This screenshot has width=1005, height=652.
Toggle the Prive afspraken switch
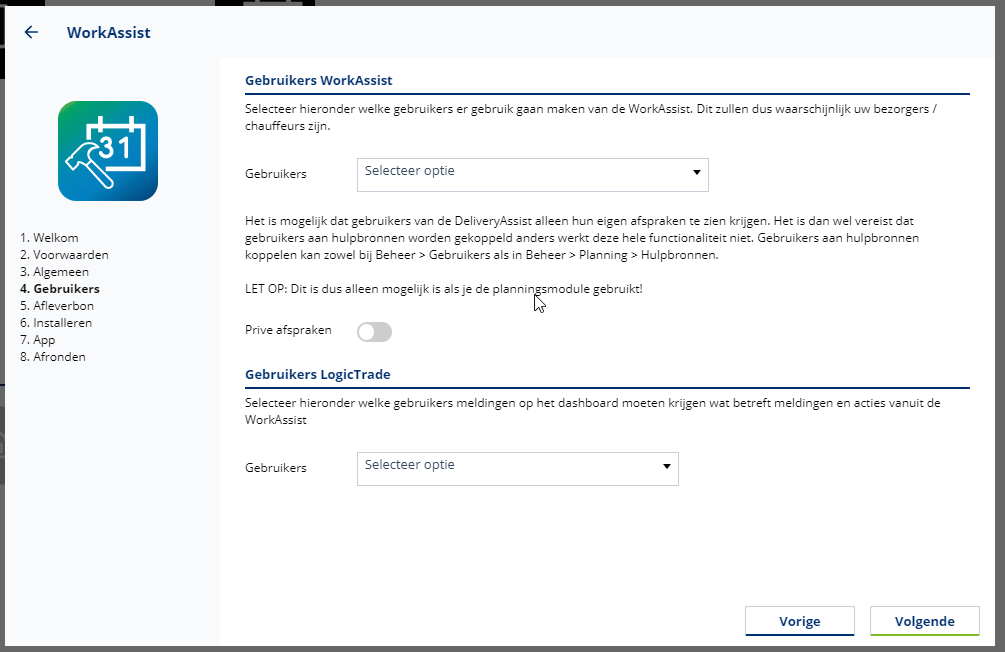click(x=374, y=332)
